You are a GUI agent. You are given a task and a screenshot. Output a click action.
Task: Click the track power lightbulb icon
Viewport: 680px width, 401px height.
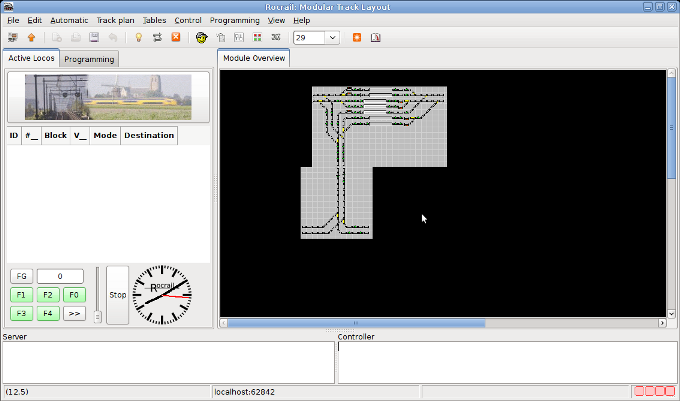(139, 38)
